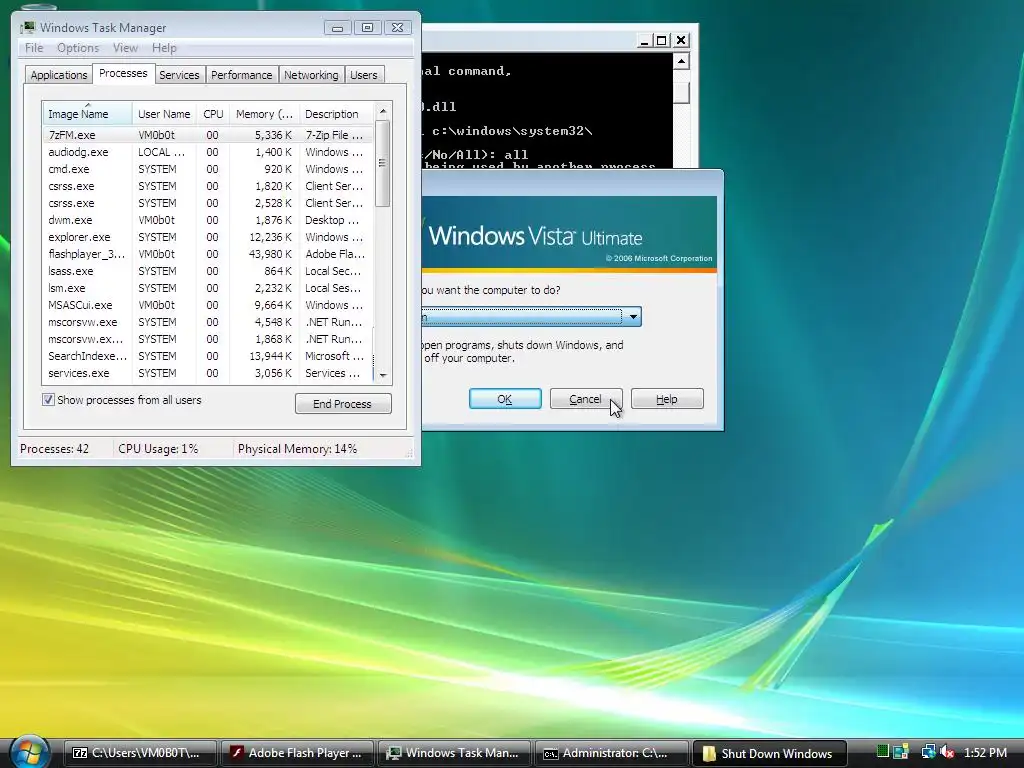
Task: Click Help in the shutdown dialog
Action: (x=667, y=398)
